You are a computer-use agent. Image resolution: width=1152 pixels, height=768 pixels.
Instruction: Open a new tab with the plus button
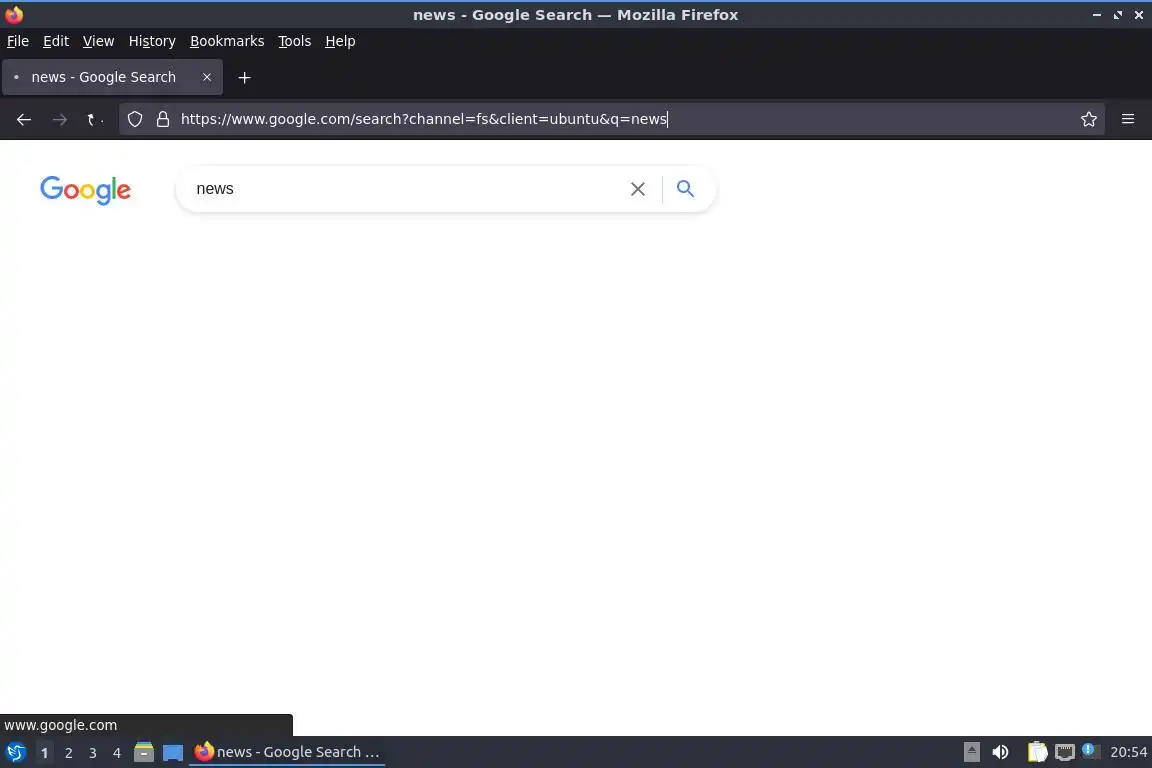pyautogui.click(x=245, y=77)
